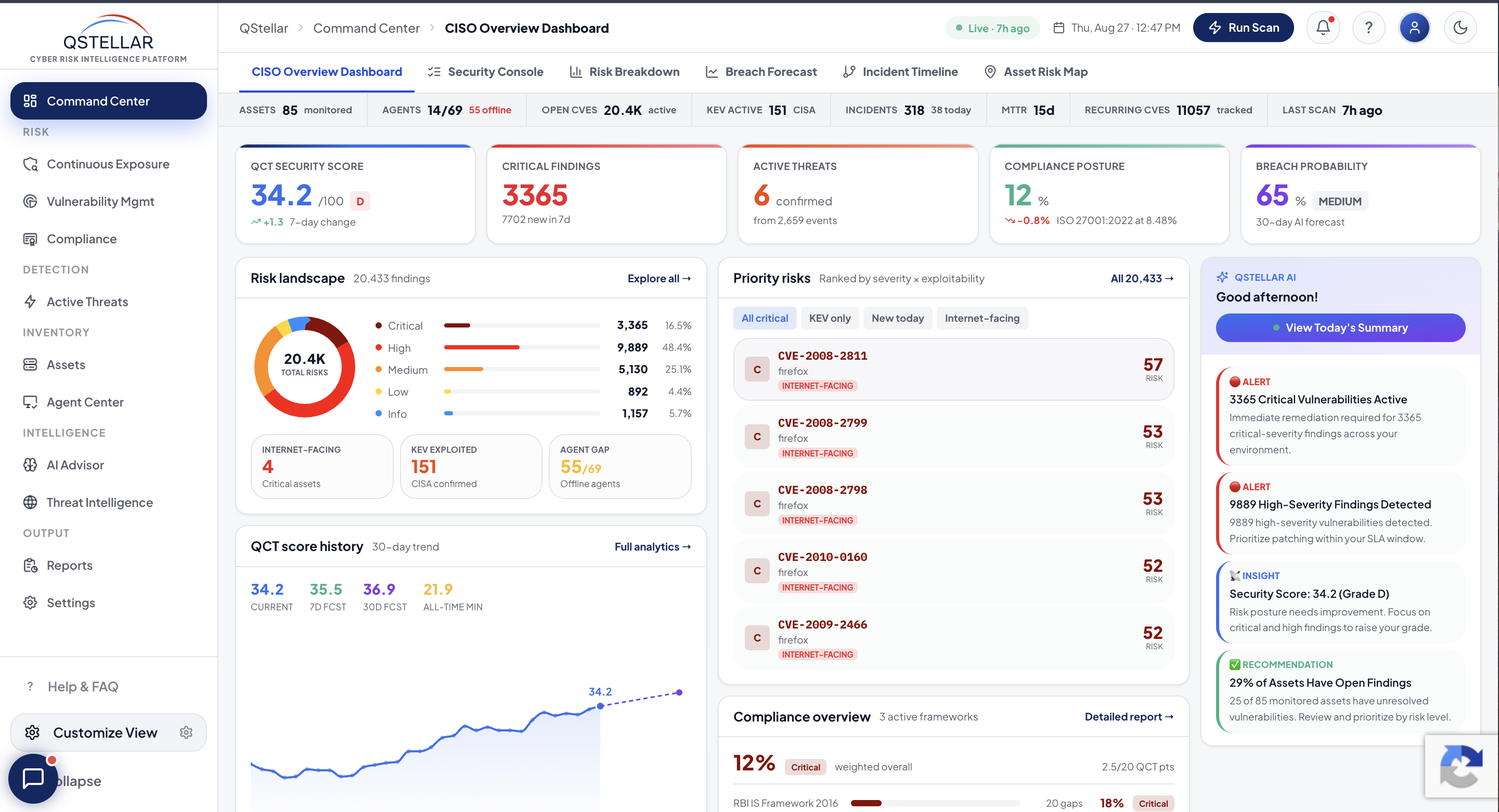
Task: Click View Today's Summary button
Action: 1340,328
